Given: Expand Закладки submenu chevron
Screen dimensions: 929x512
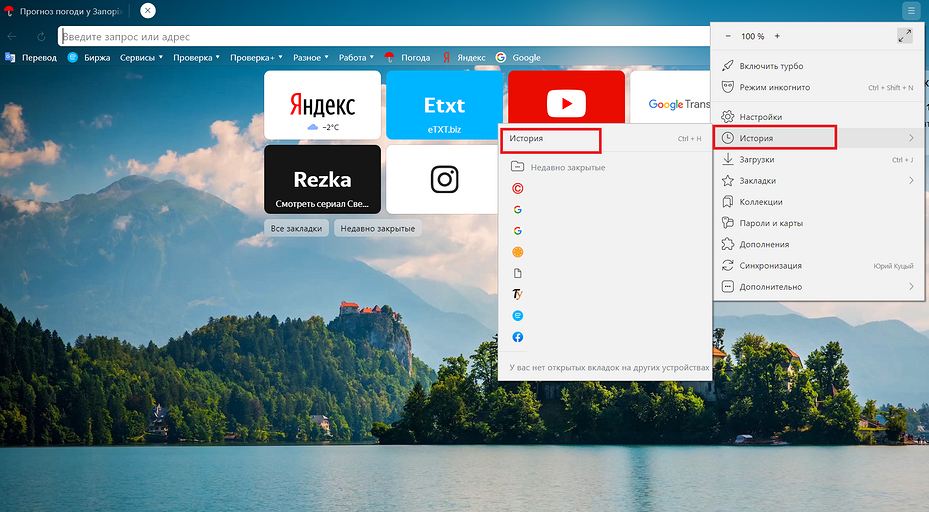Looking at the screenshot, I should tap(911, 181).
